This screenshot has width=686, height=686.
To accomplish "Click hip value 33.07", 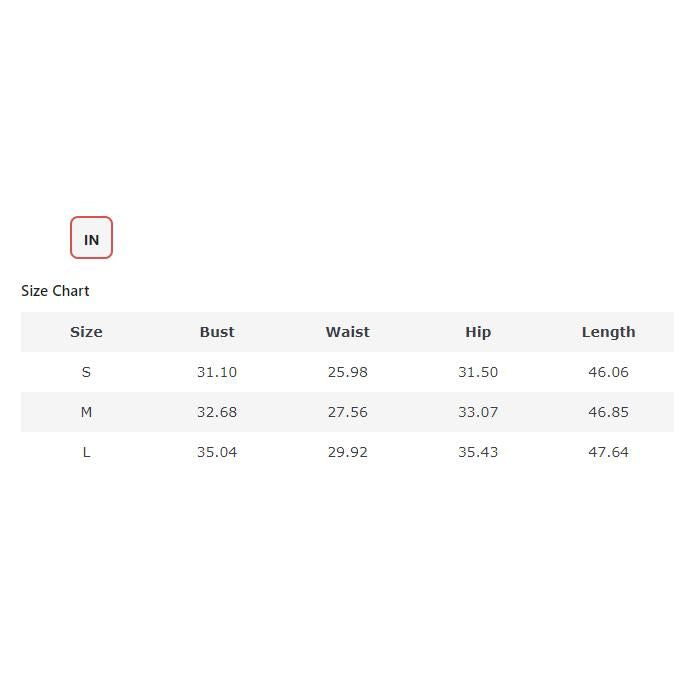I will 478,412.
